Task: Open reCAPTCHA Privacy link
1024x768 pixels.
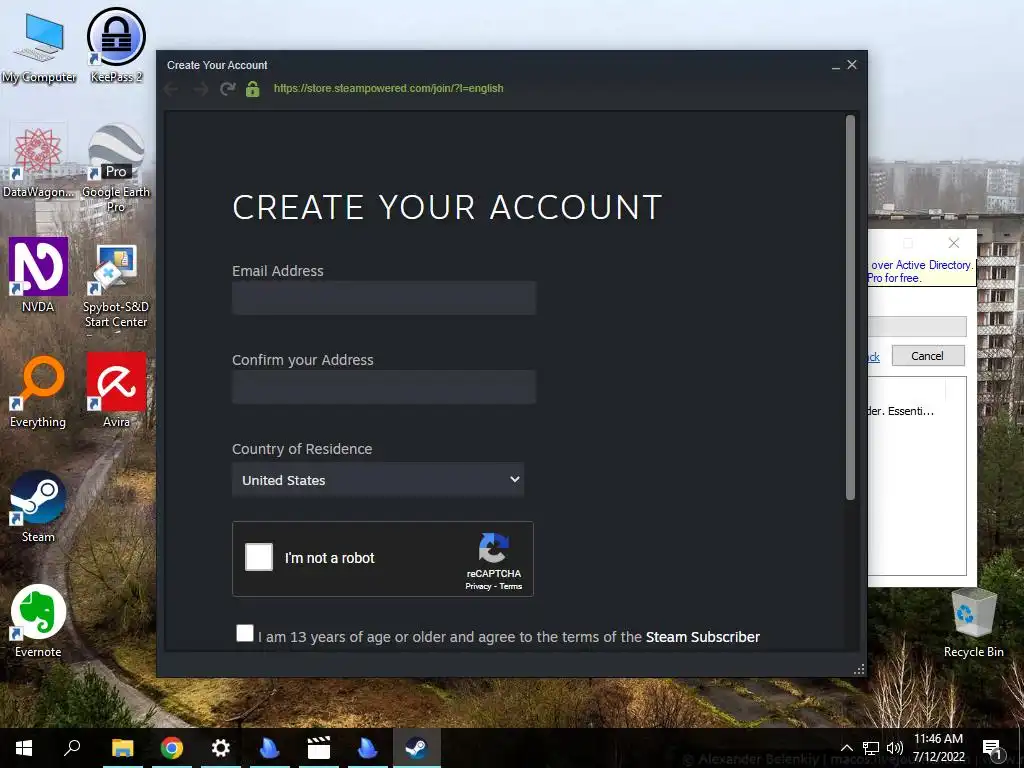Action: click(x=478, y=586)
